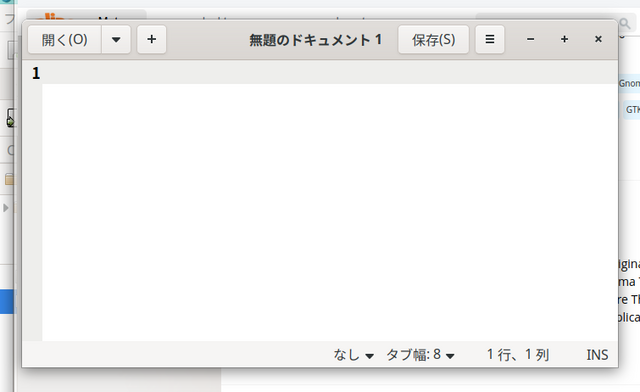
Task: Click into the empty text editing area
Action: [x=330, y=212]
